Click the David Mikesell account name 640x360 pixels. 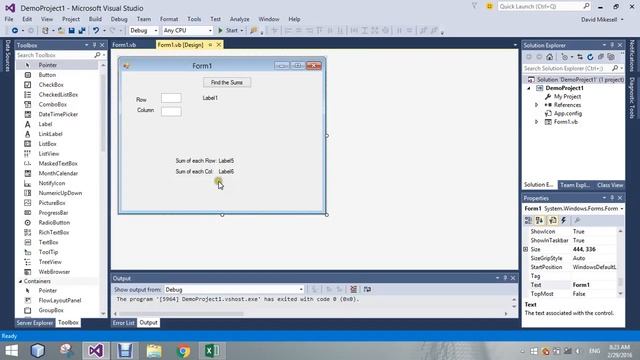click(599, 19)
